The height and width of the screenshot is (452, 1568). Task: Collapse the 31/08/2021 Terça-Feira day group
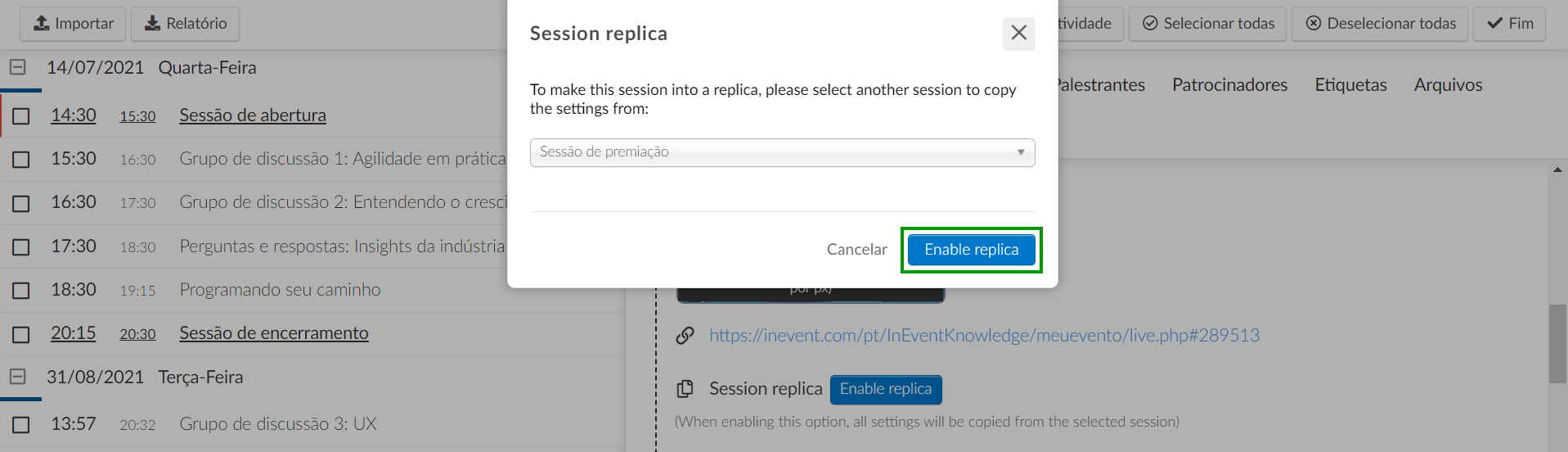coord(18,377)
